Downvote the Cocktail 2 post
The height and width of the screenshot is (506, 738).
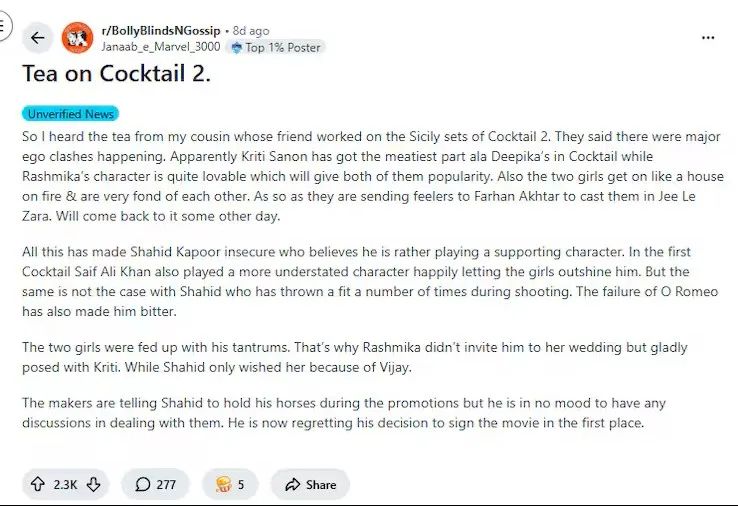[x=93, y=485]
